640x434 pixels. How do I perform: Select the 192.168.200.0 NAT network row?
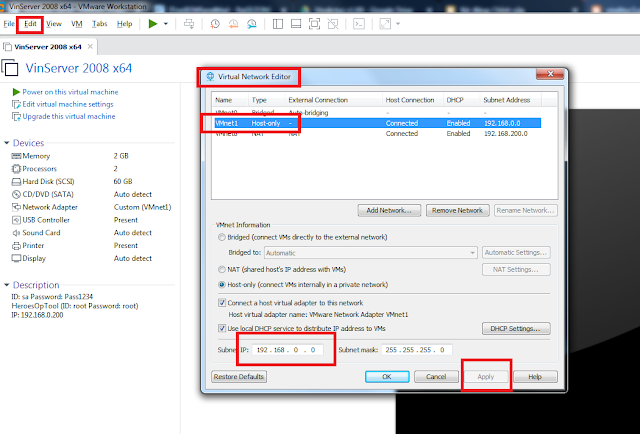coord(378,134)
